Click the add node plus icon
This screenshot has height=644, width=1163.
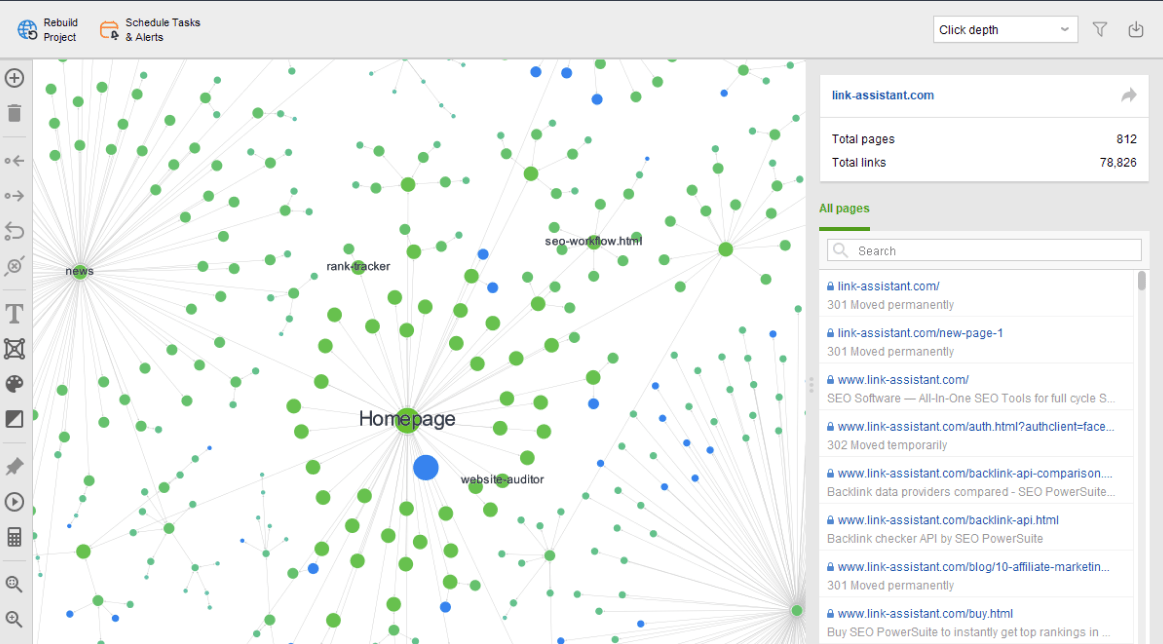pos(14,78)
